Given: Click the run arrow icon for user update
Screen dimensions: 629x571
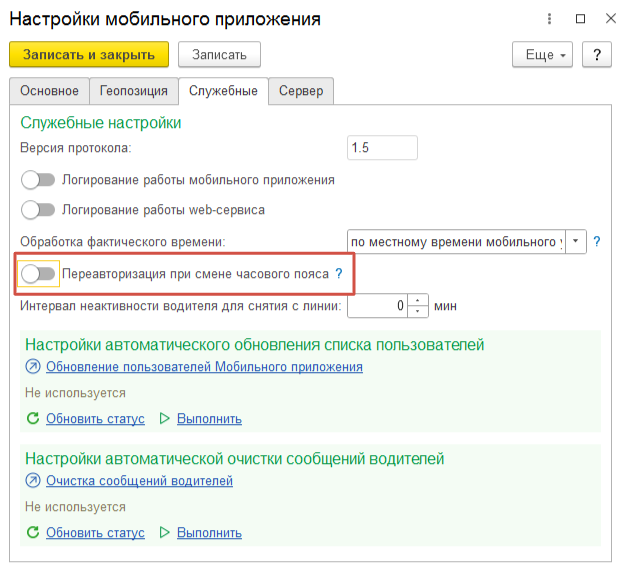Looking at the screenshot, I should 166,419.
